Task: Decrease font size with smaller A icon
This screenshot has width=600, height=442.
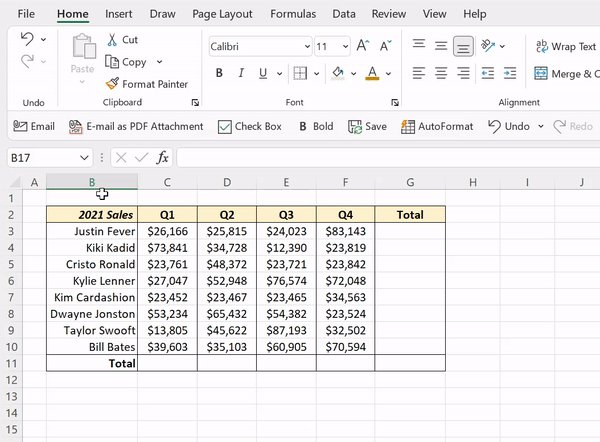Action: tap(386, 46)
